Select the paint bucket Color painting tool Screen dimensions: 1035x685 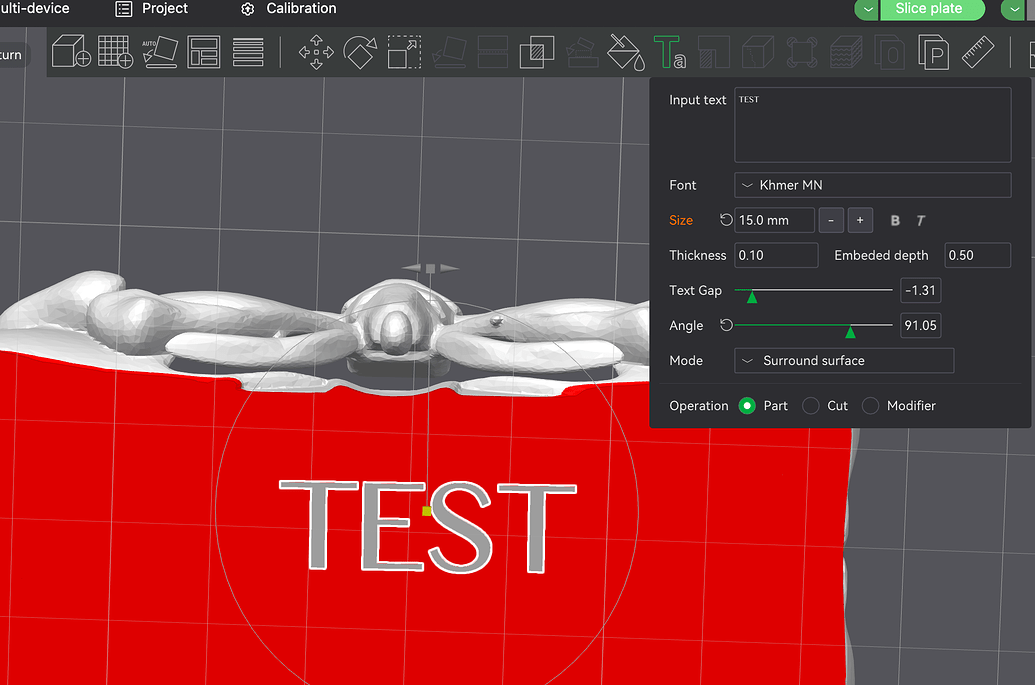click(625, 52)
